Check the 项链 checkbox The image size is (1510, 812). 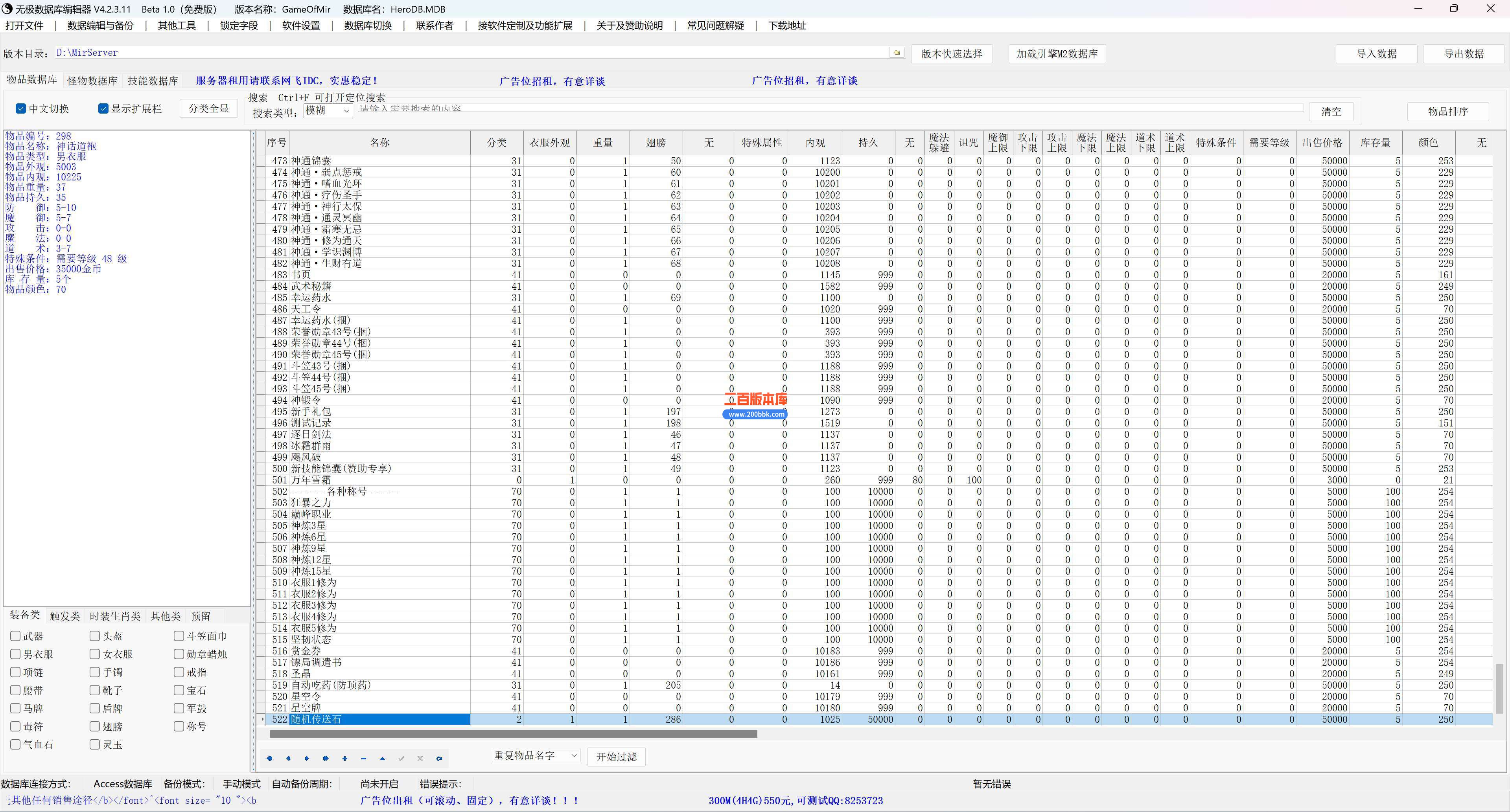16,672
